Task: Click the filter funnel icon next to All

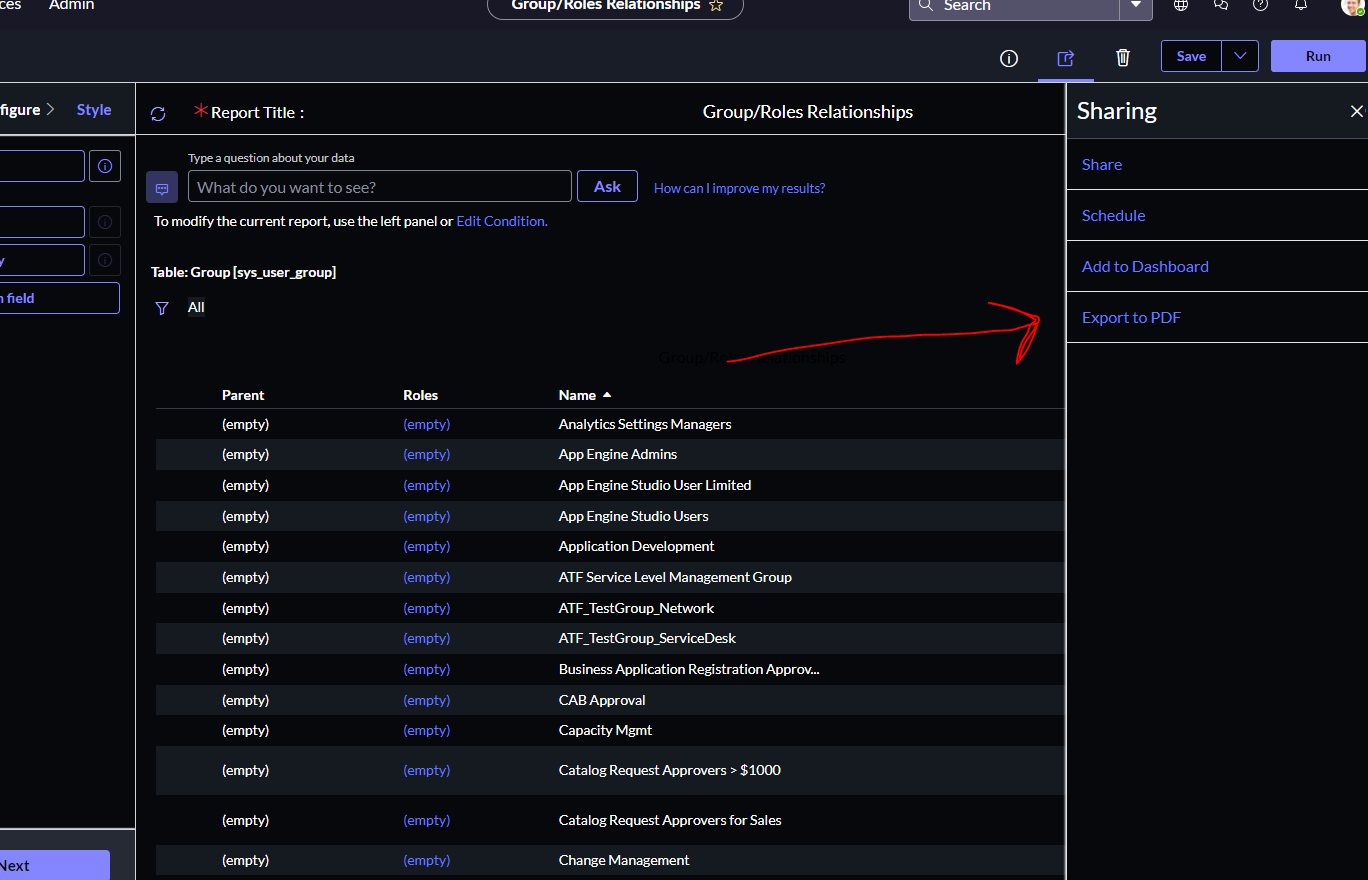Action: coord(162,308)
